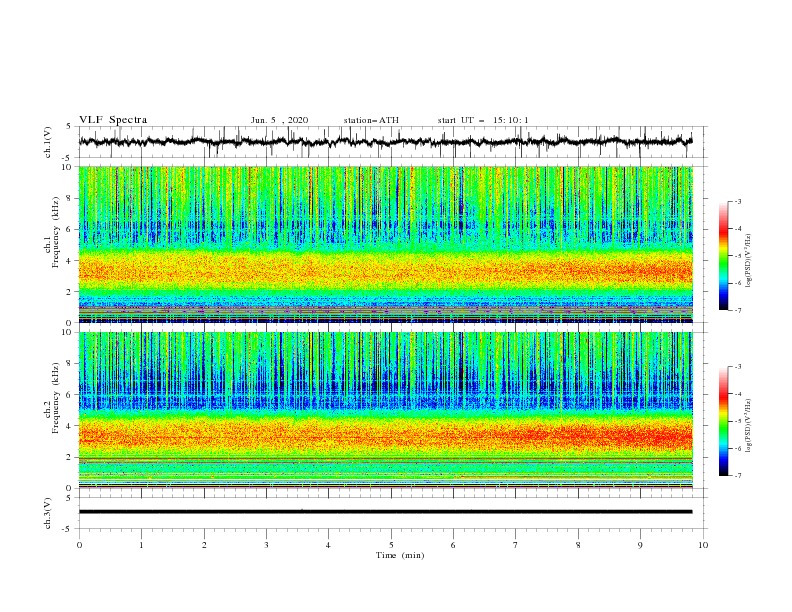The image size is (792, 612).
Task: Click time axis tick "5"
Action: (391, 545)
